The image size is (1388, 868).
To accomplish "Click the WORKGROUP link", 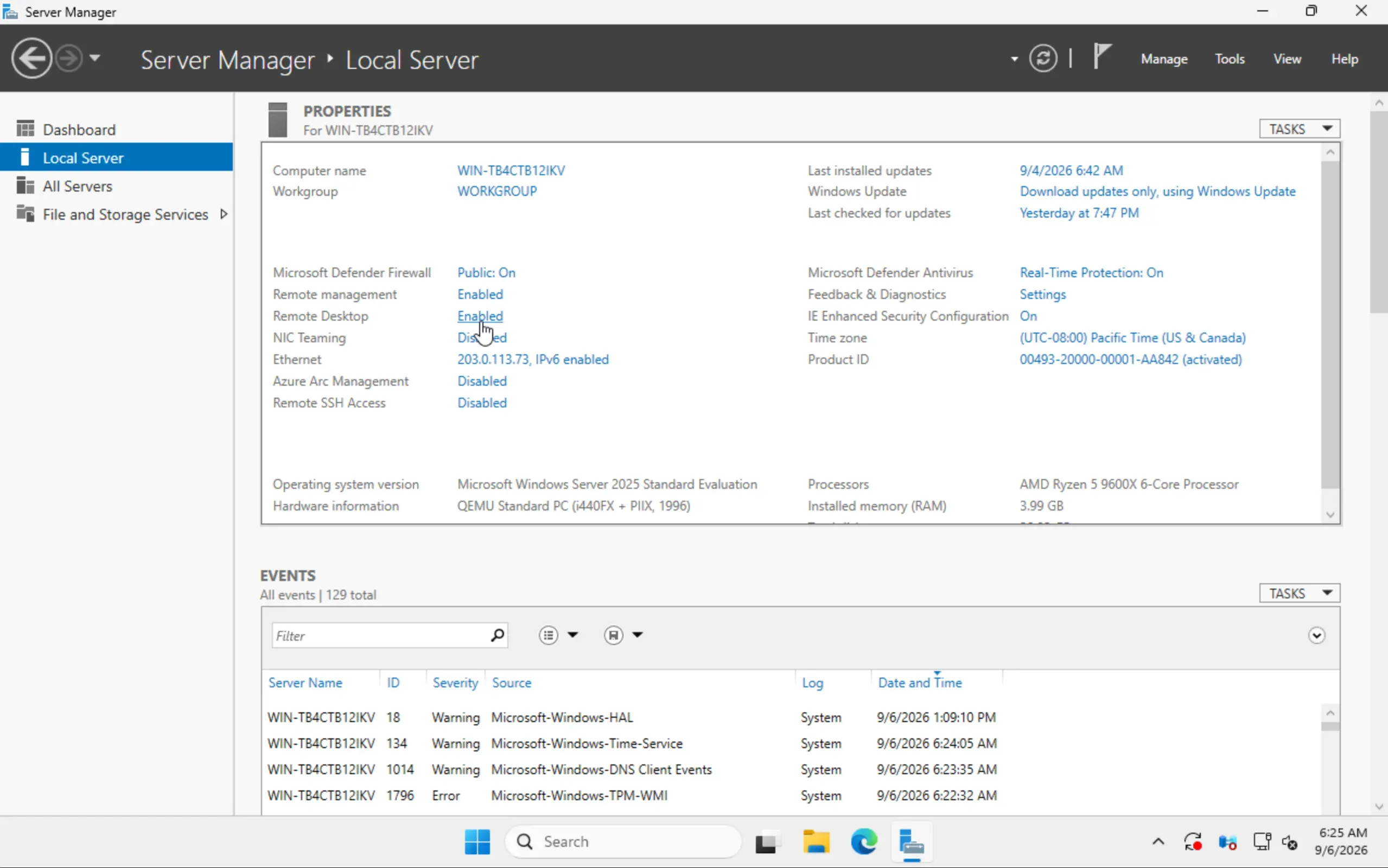I will [496, 191].
